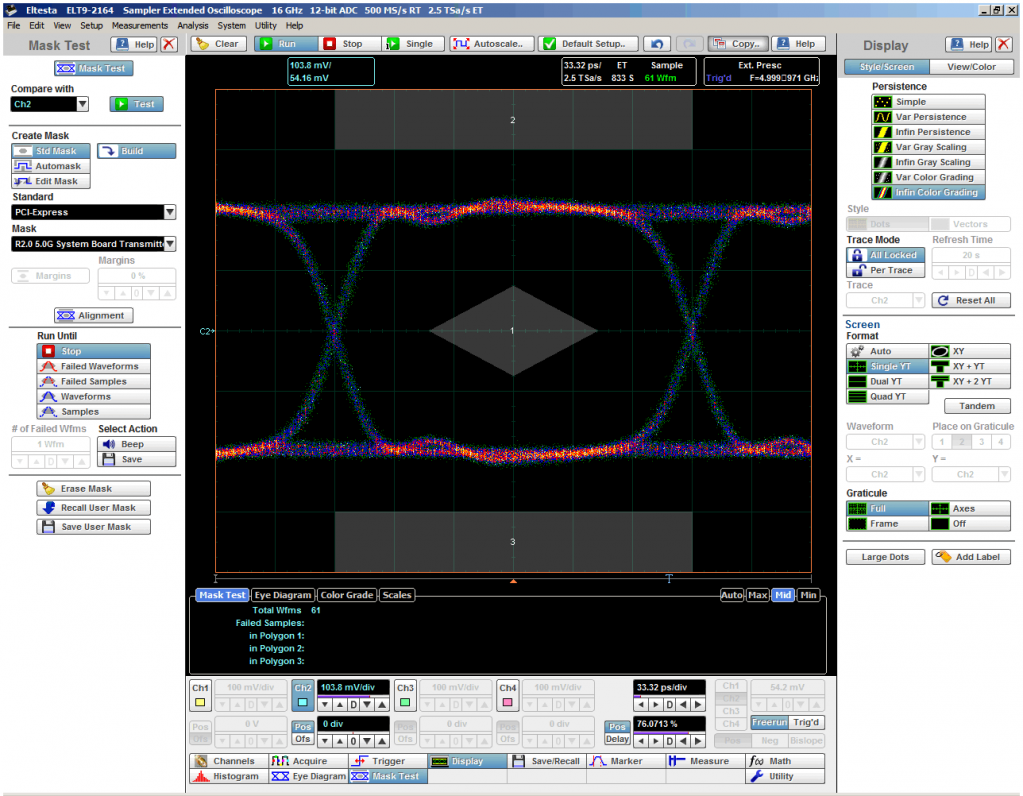Expand the Compare with Ch2 dropdown
1023x796 pixels.
[x=83, y=104]
